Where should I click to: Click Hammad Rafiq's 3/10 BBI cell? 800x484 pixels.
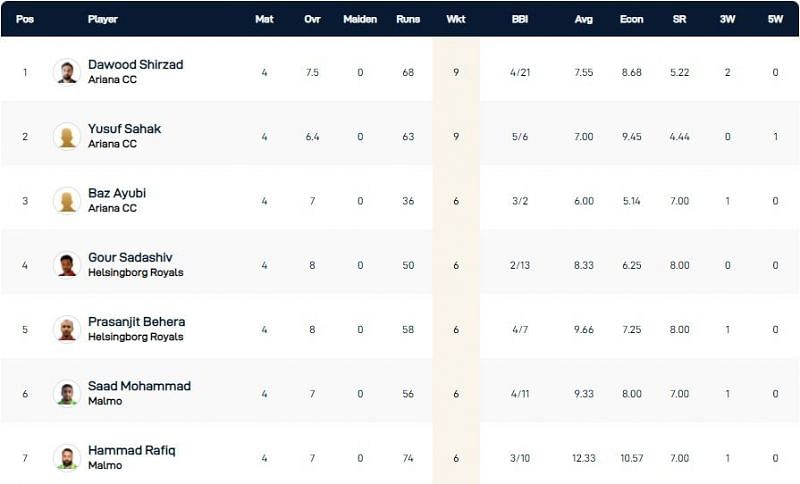click(x=519, y=457)
